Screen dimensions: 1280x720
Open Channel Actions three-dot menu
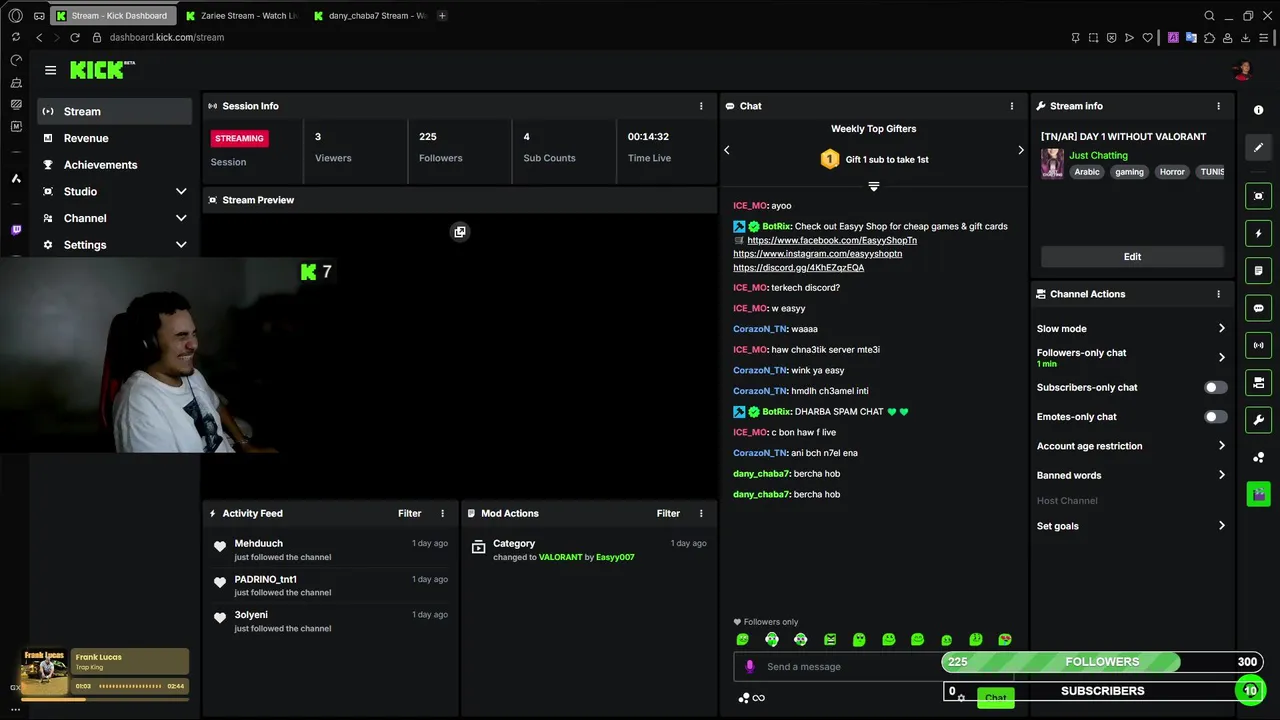point(1218,294)
